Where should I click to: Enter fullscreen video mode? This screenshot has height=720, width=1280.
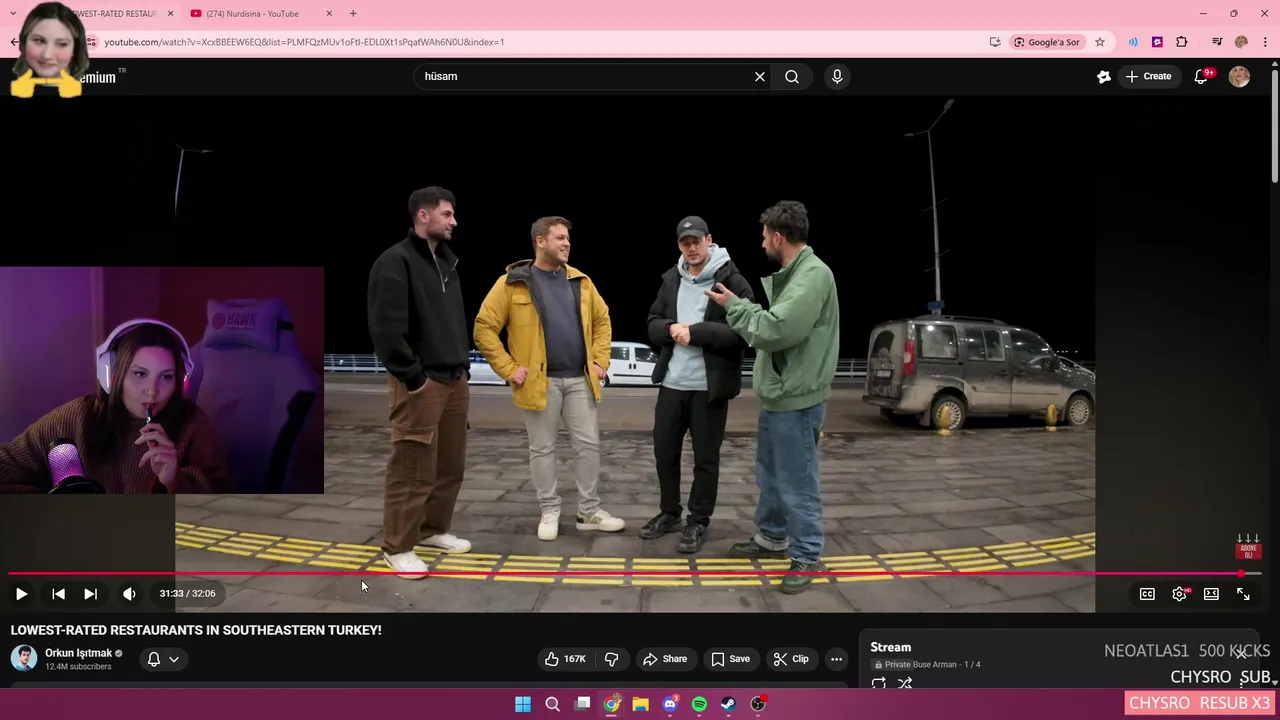1243,594
